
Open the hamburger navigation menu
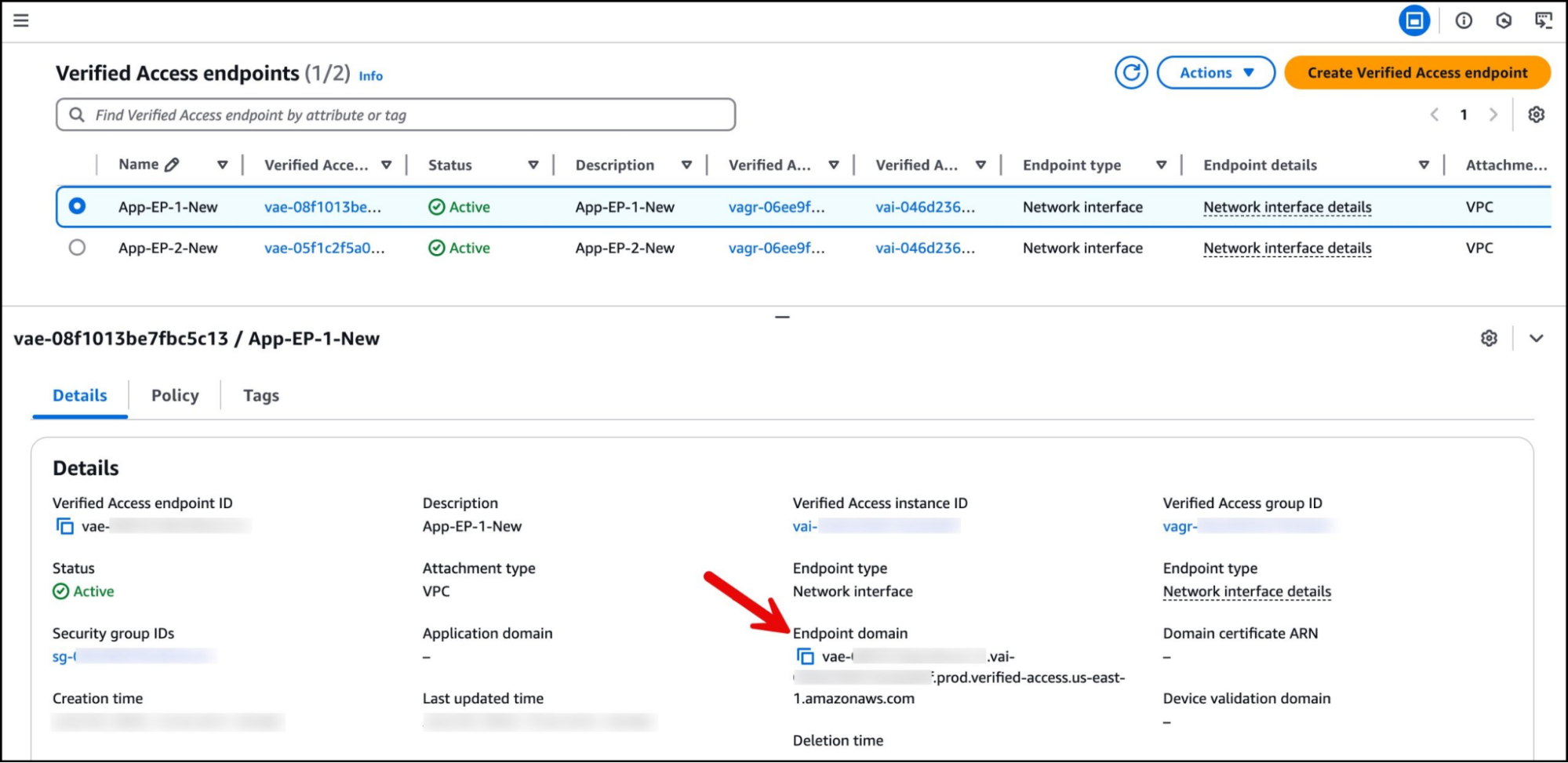(21, 20)
